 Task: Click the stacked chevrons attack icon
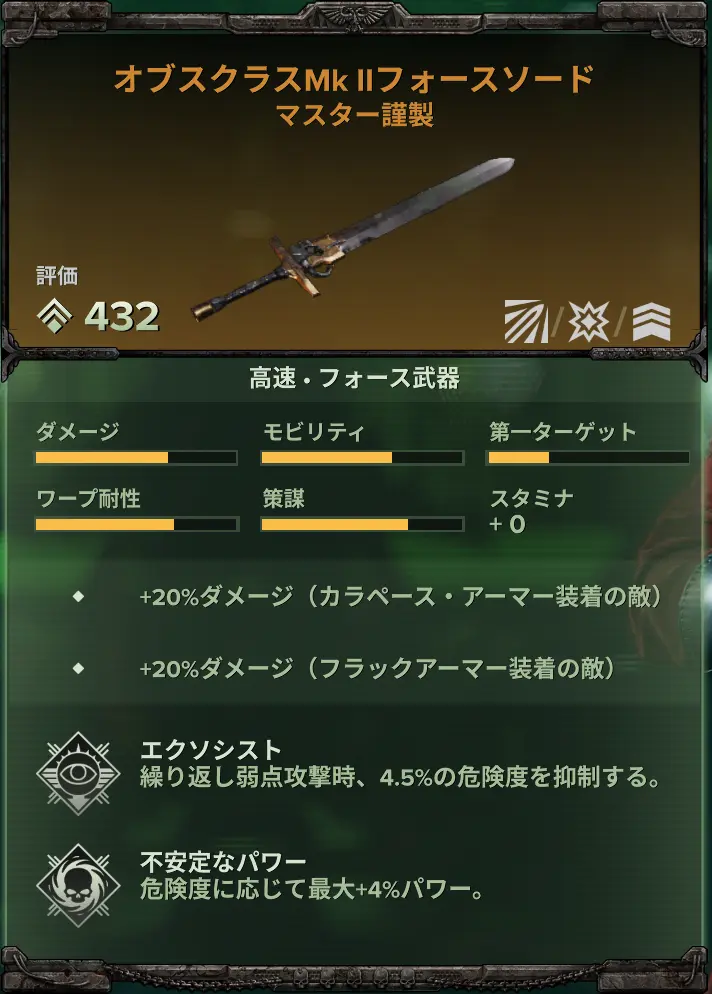pyautogui.click(x=651, y=322)
